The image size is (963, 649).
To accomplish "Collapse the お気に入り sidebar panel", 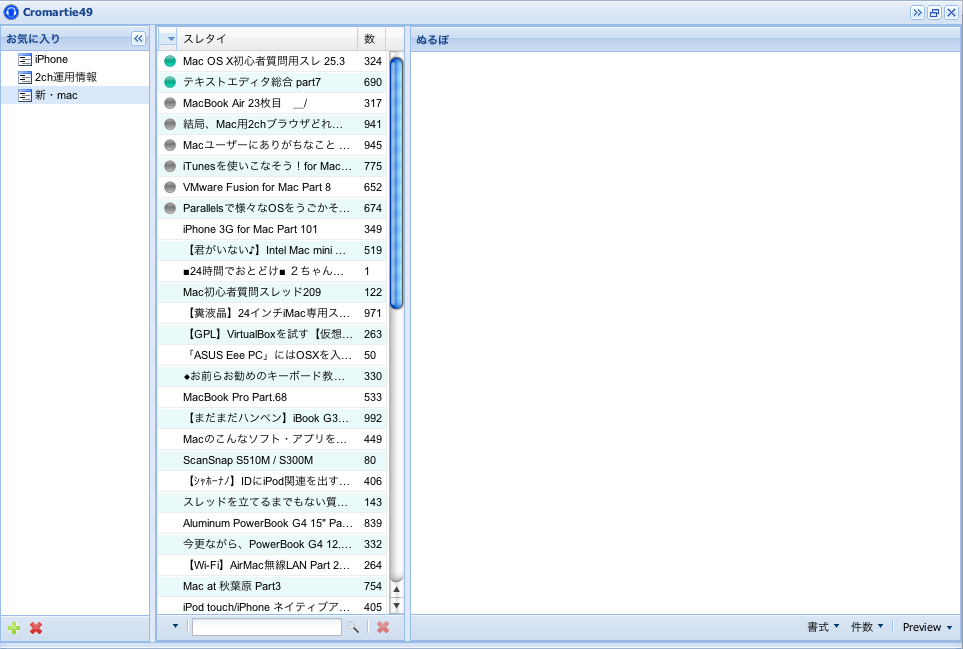I will pos(138,38).
